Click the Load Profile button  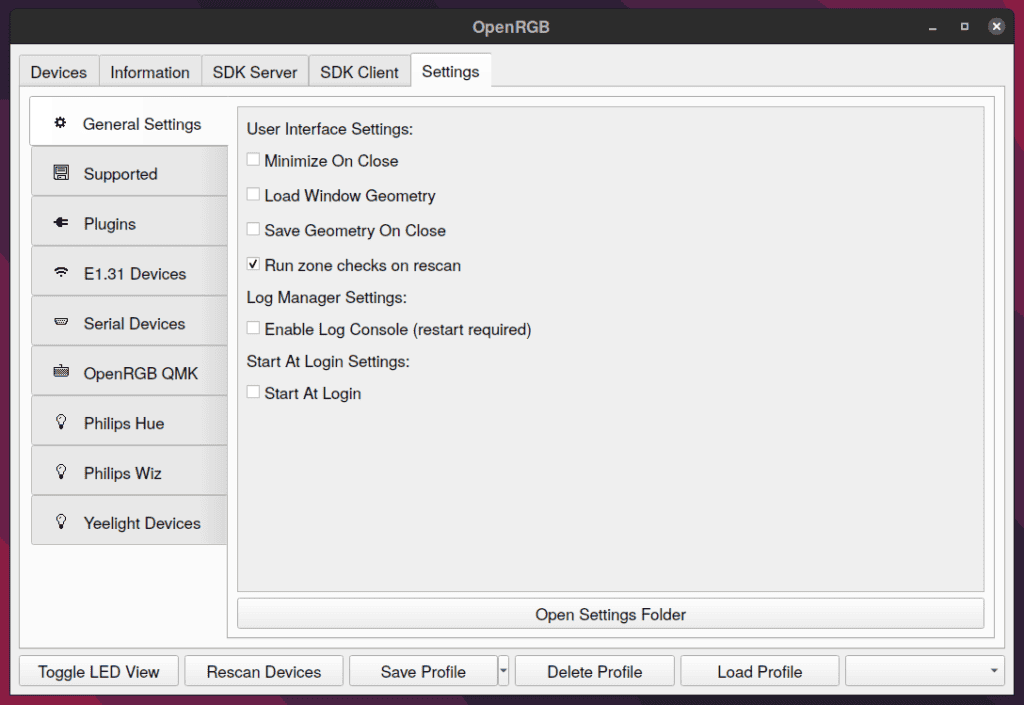point(760,671)
